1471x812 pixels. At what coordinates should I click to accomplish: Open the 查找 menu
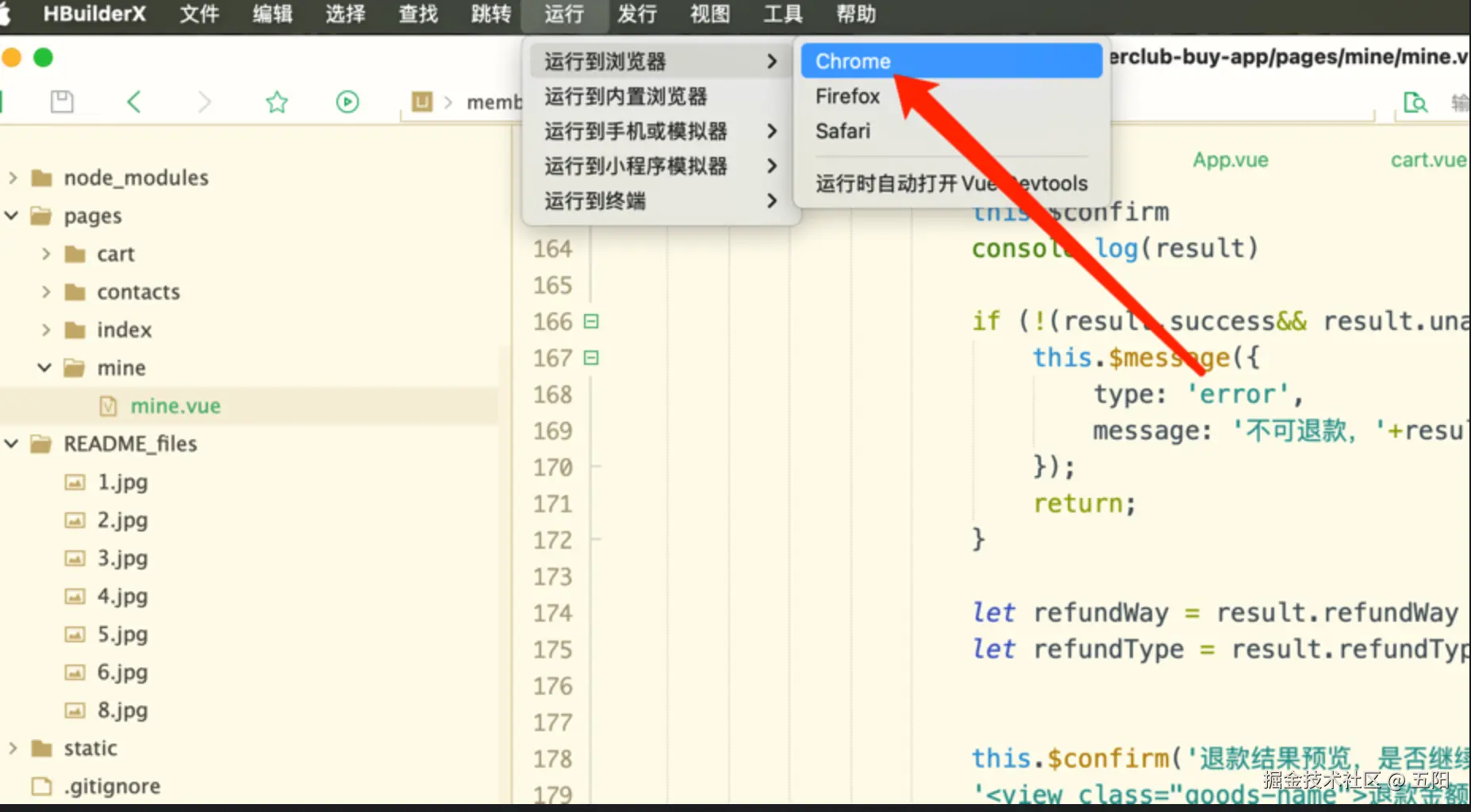click(418, 14)
